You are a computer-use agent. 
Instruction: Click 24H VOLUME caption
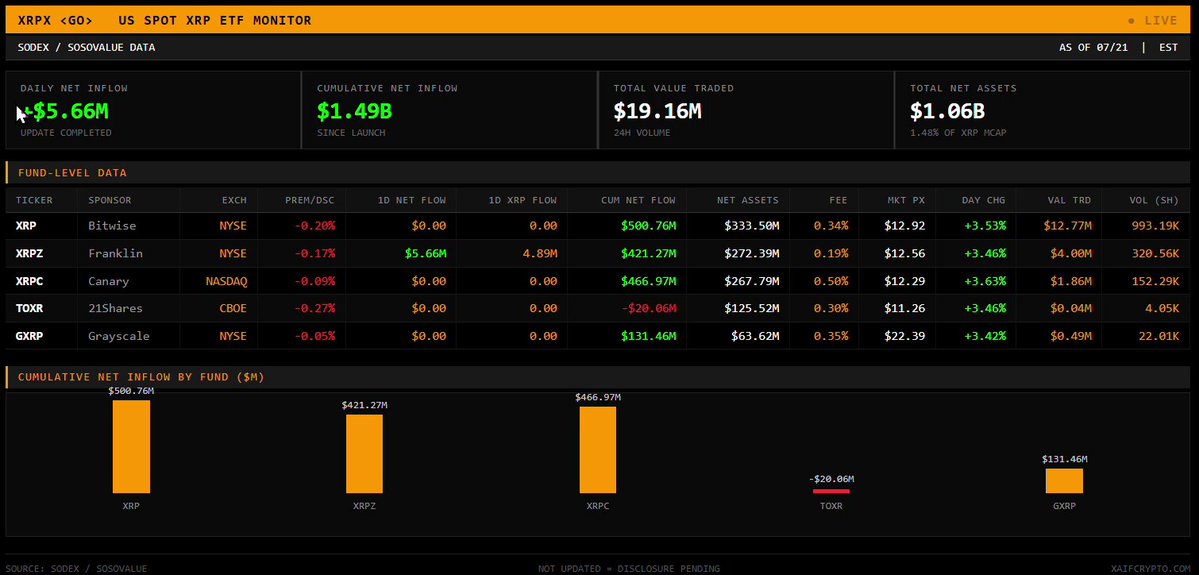tap(642, 133)
